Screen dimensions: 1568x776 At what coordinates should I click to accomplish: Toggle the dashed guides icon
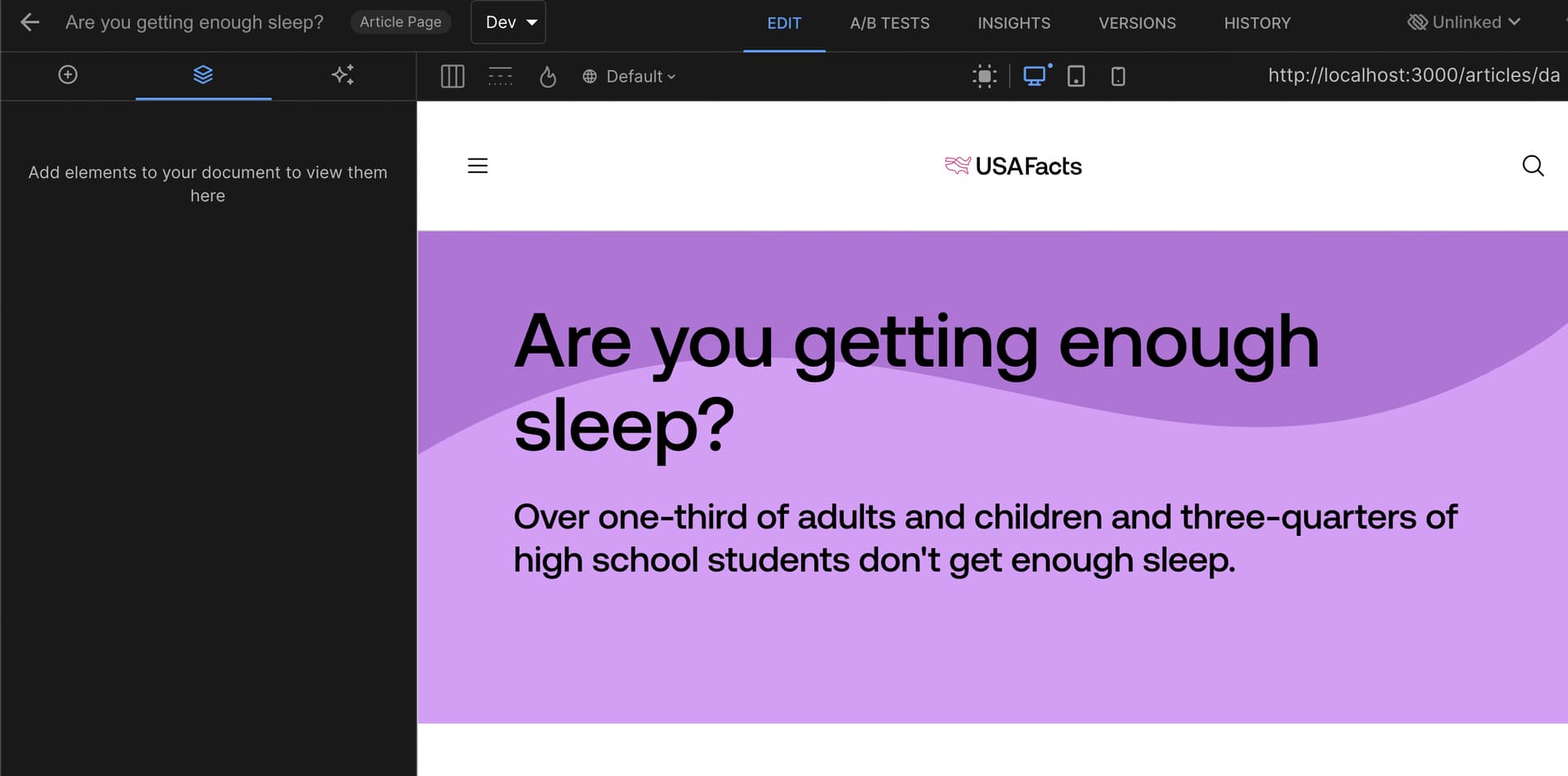500,77
